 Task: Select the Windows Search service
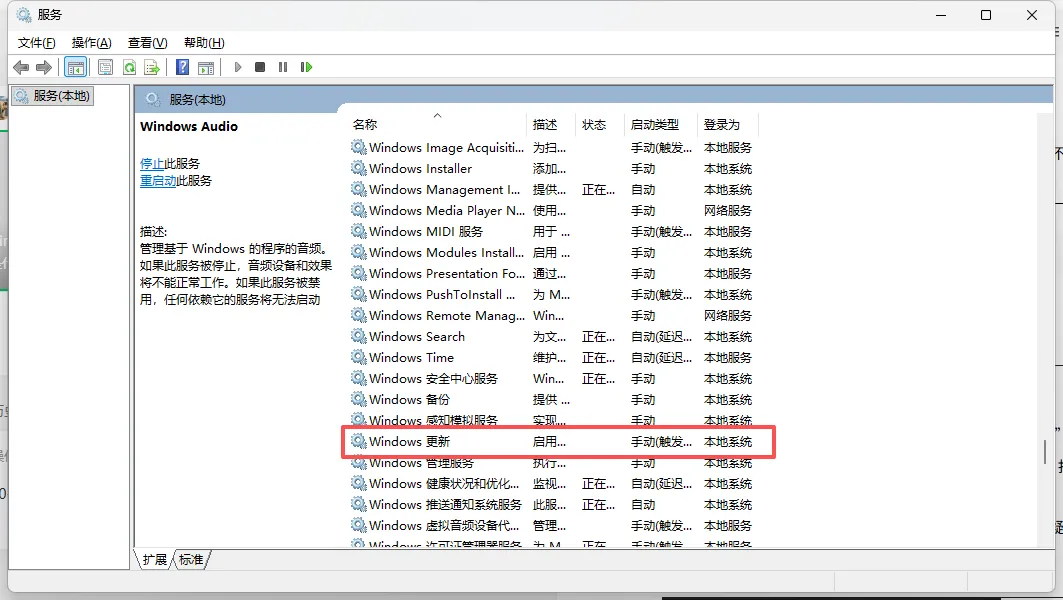point(552,337)
